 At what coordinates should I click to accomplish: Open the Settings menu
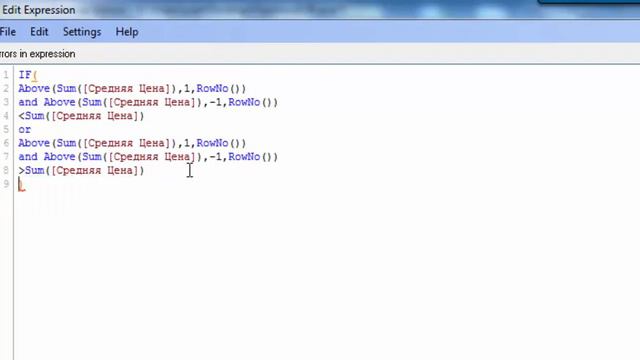pyautogui.click(x=82, y=32)
